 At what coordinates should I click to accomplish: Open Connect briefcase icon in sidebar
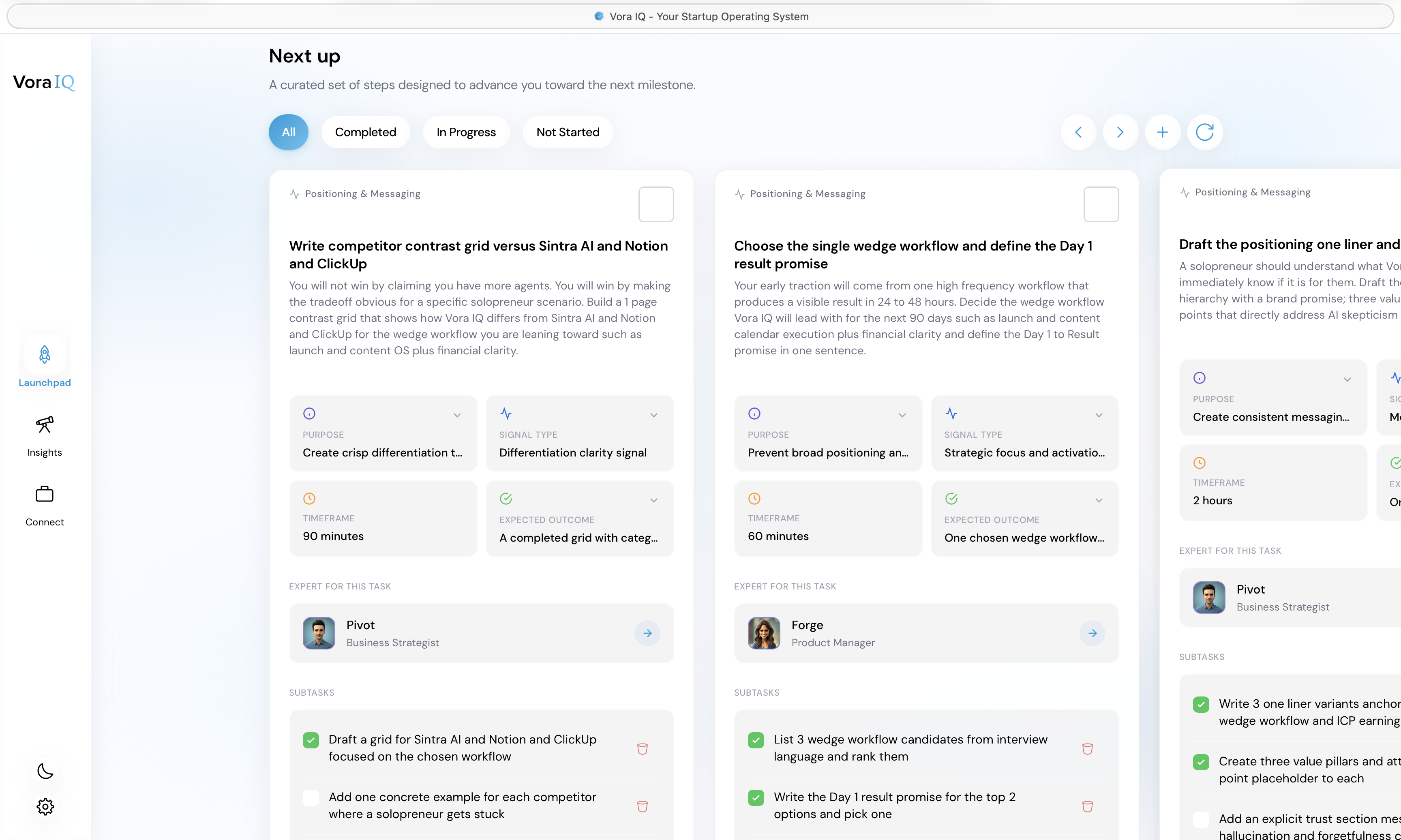tap(45, 494)
